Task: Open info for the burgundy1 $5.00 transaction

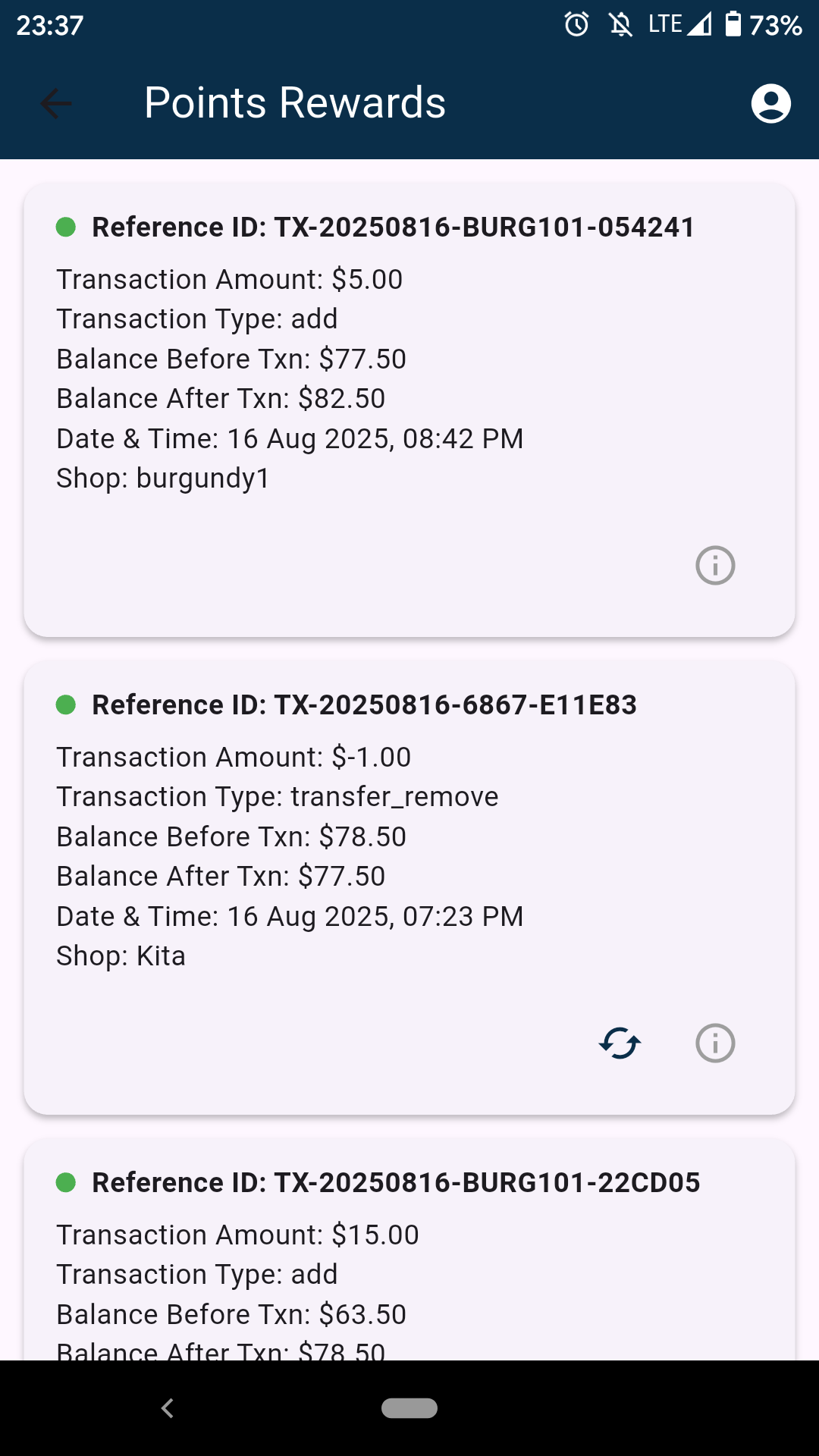Action: [x=715, y=566]
